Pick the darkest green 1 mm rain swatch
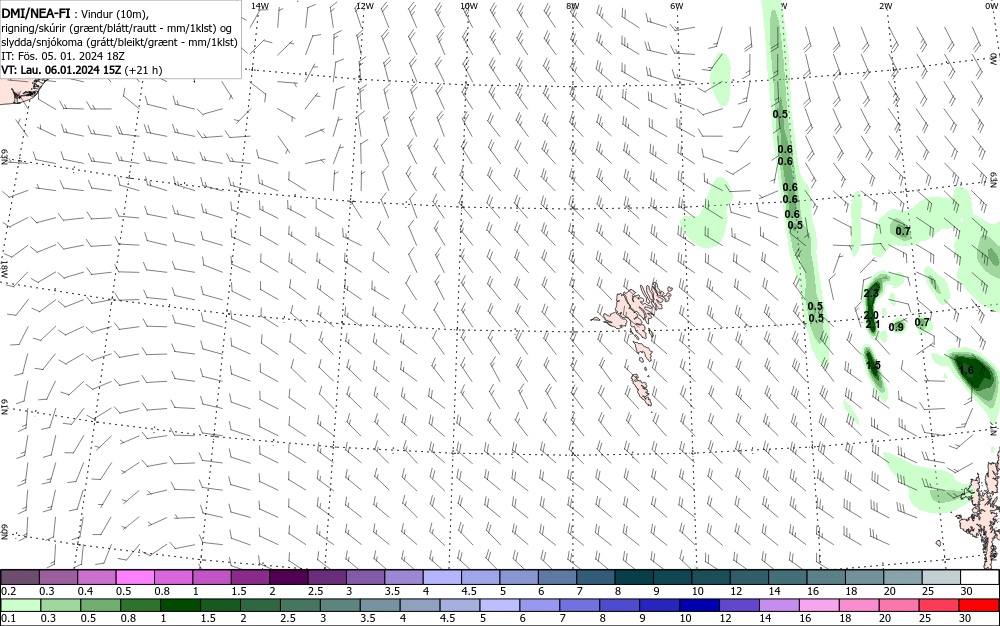Image resolution: width=1000 pixels, height=626 pixels. [x=180, y=605]
